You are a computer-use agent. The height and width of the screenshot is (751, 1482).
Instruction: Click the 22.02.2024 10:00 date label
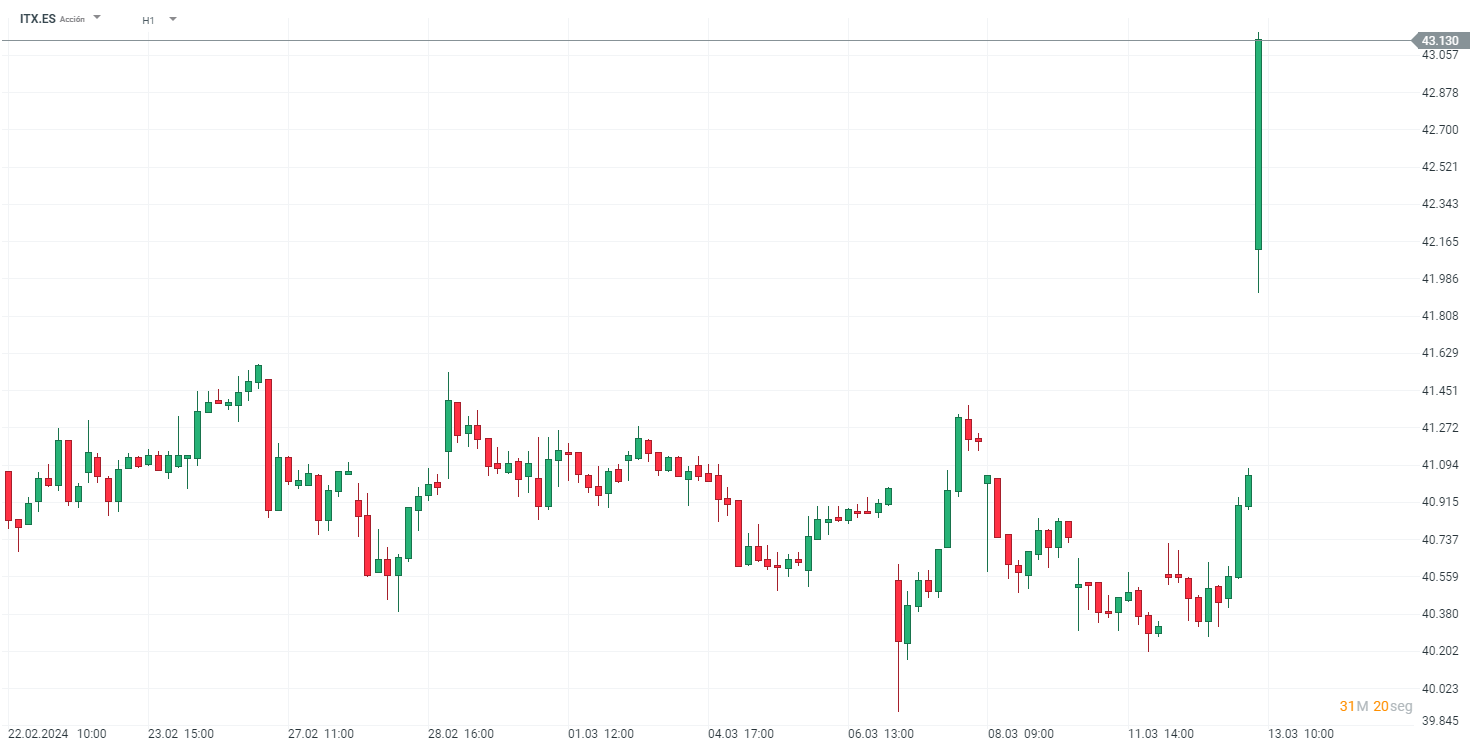coord(57,734)
